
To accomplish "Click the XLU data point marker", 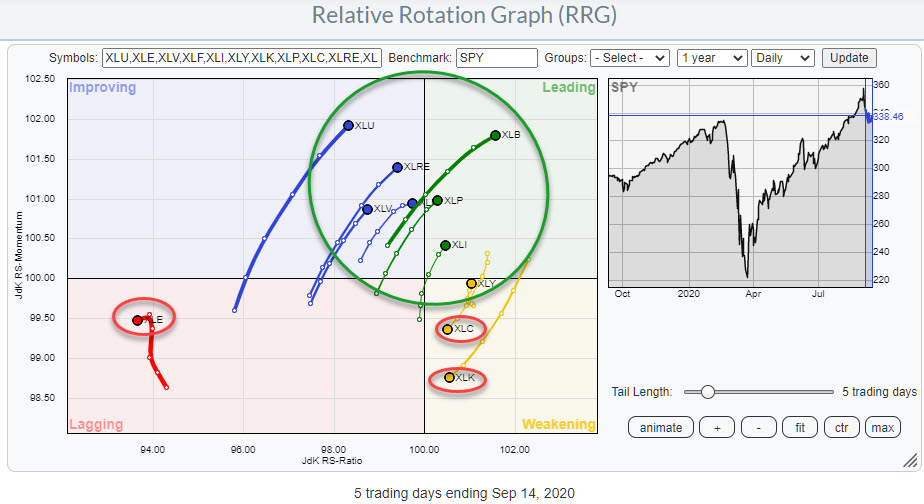I will pos(348,126).
